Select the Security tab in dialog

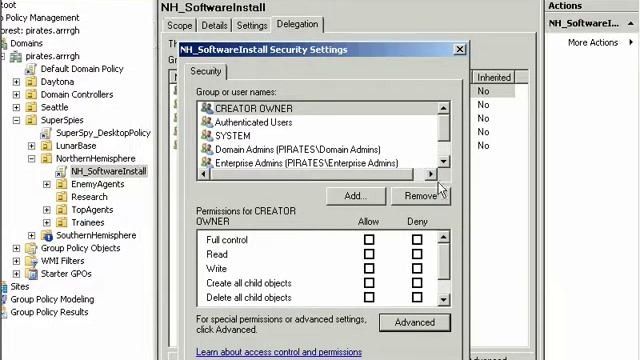pyautogui.click(x=205, y=71)
